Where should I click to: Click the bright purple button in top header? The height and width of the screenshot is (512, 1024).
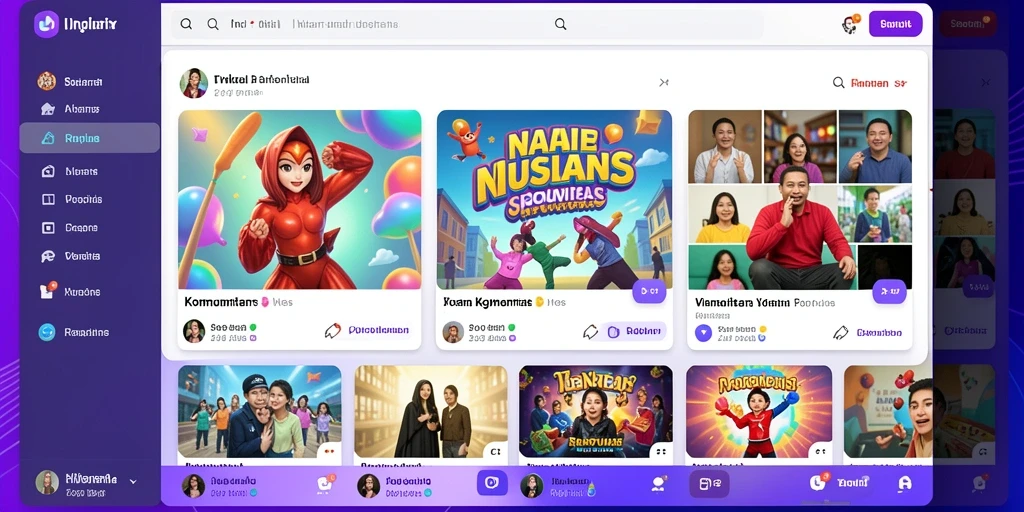point(895,24)
